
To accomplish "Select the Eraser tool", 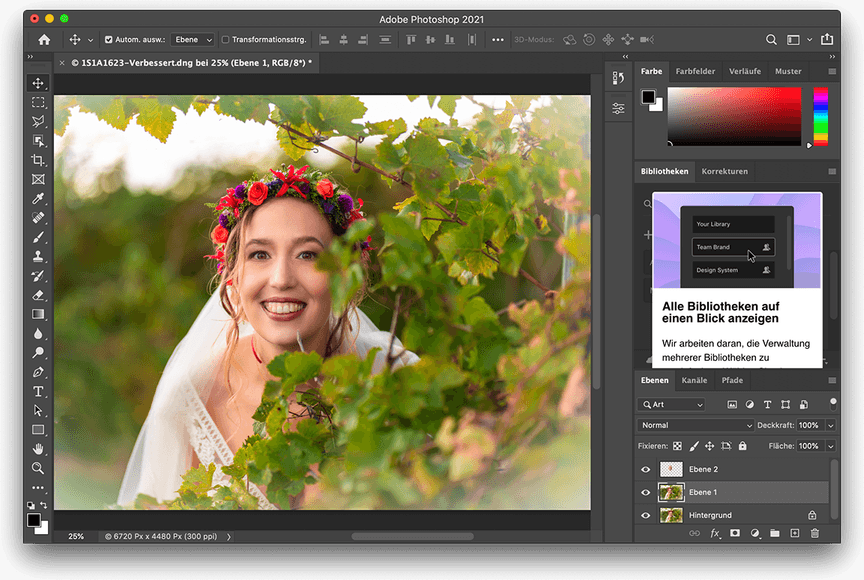I will 38,295.
